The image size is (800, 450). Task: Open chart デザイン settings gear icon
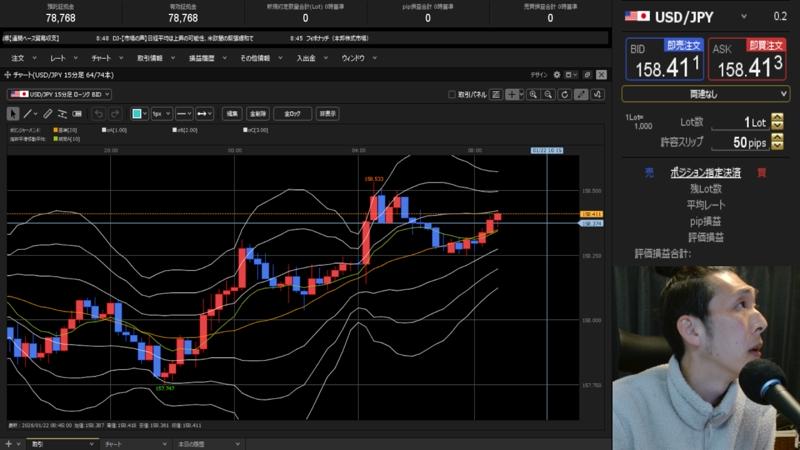click(x=556, y=75)
